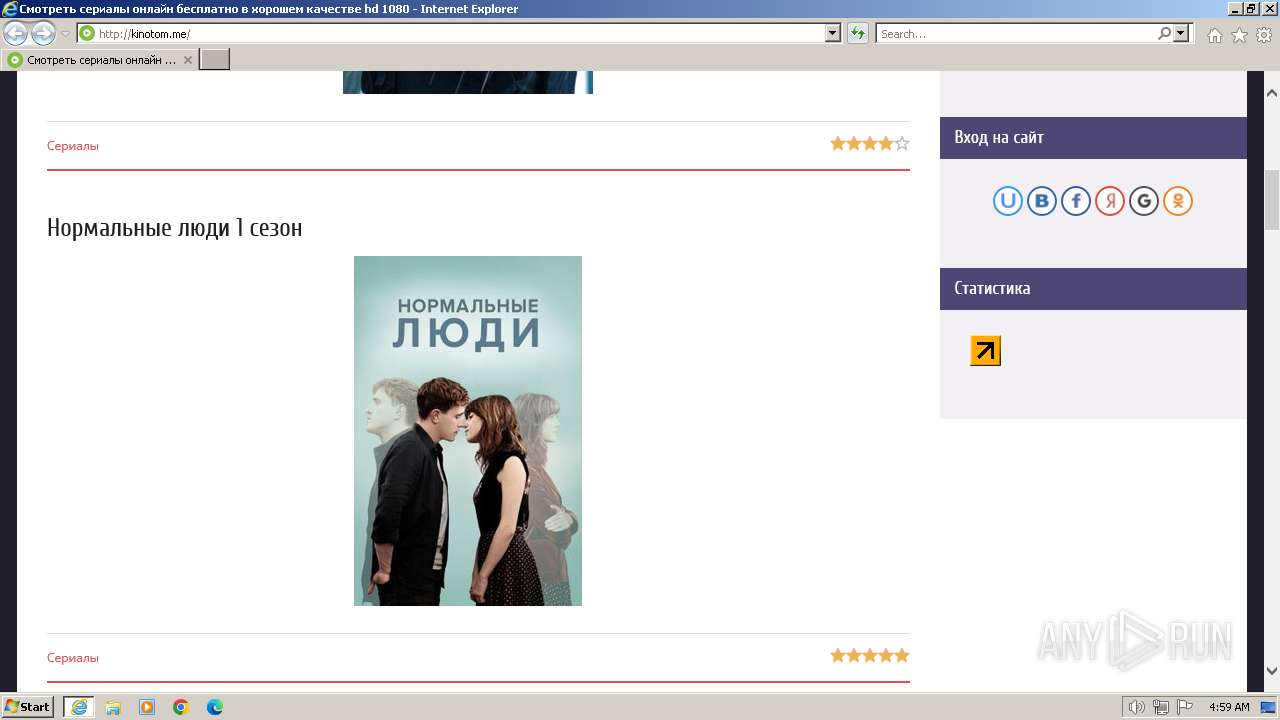Open the Windows Start menu
This screenshot has width=1280, height=720.
click(28, 707)
